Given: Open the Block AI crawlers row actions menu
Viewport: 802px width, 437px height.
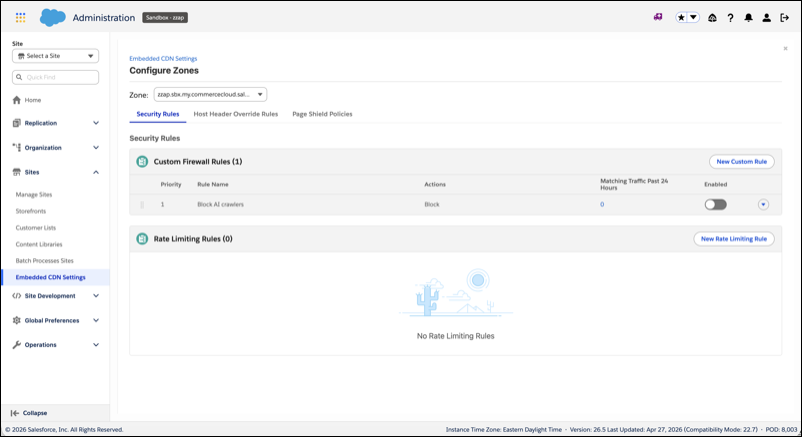Looking at the screenshot, I should [763, 205].
